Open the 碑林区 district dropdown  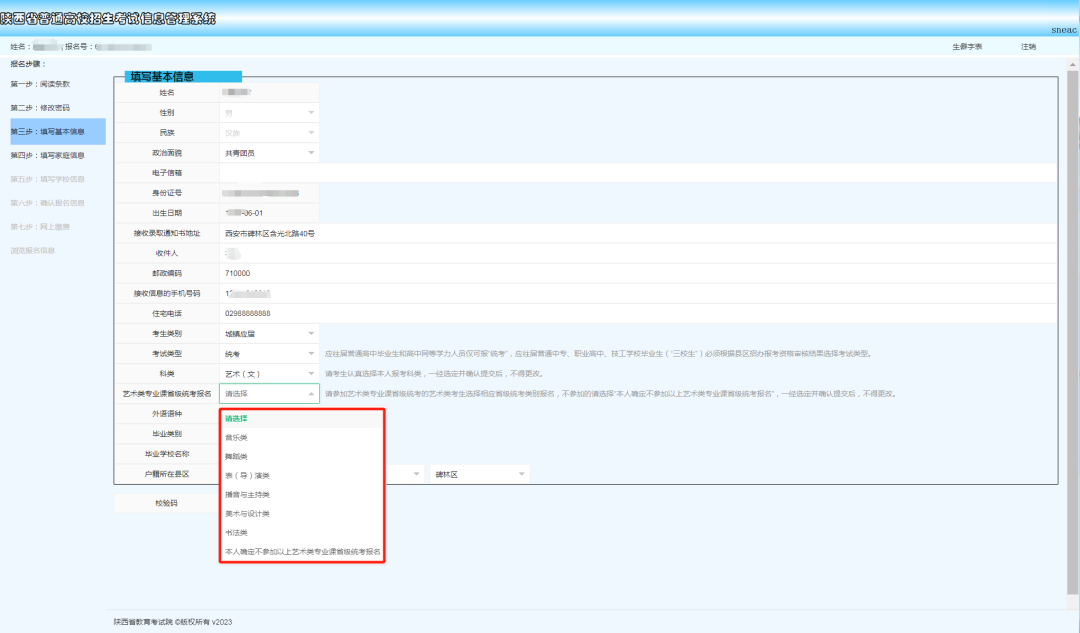click(x=479, y=474)
